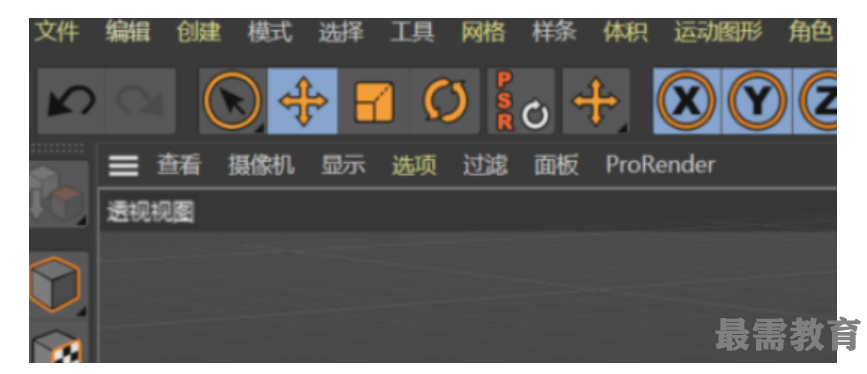Open viewport 过滤 menu
Viewport: 867px width, 374px height.
[x=485, y=165]
